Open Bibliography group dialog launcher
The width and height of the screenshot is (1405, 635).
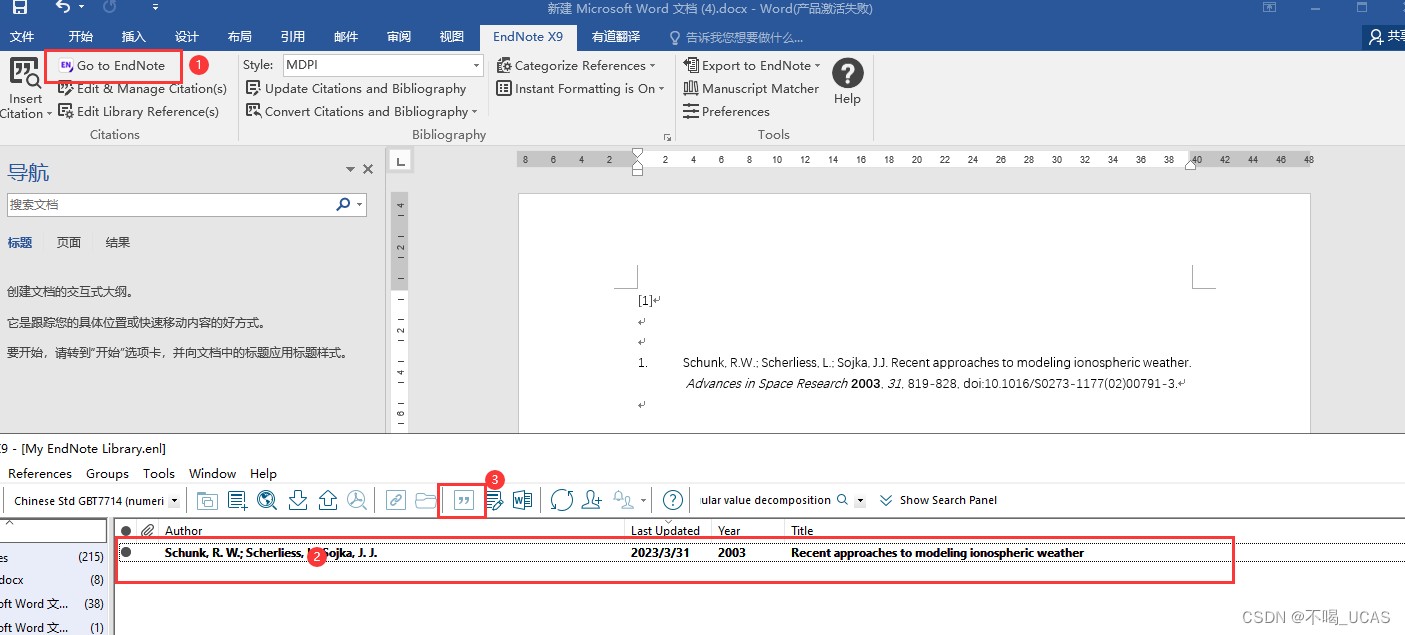(667, 137)
